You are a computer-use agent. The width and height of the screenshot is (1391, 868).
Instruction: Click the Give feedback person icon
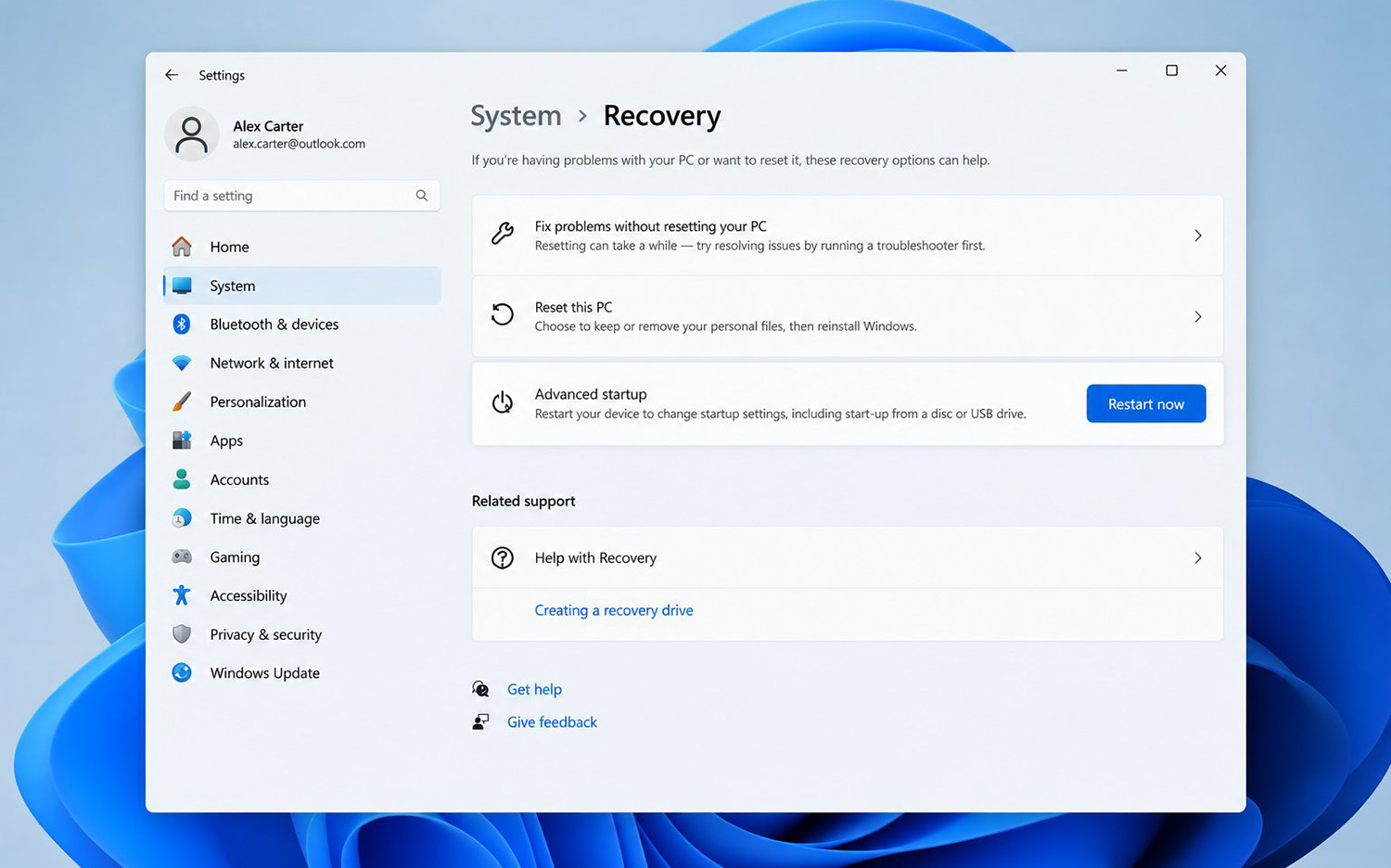pos(480,721)
